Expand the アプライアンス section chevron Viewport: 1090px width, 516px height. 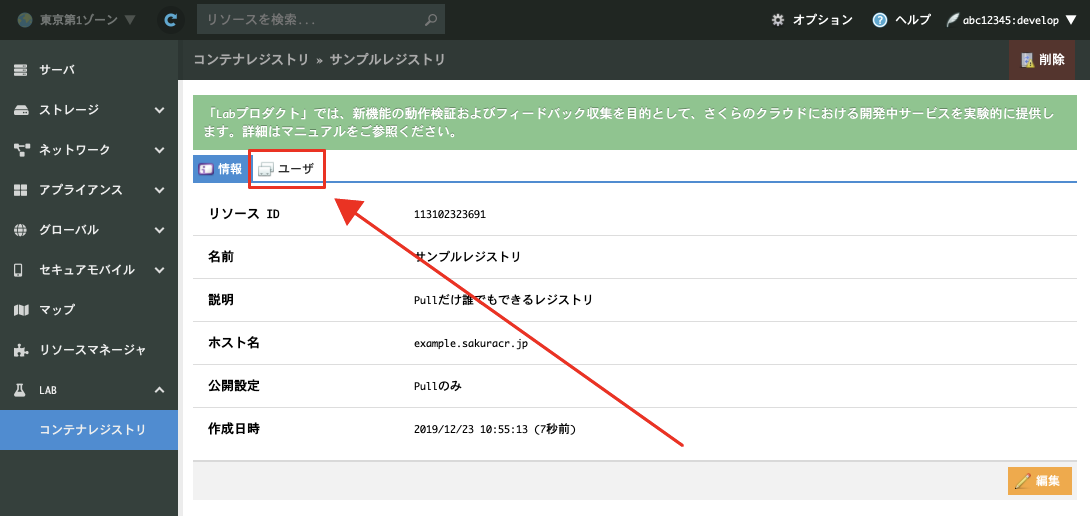[159, 190]
